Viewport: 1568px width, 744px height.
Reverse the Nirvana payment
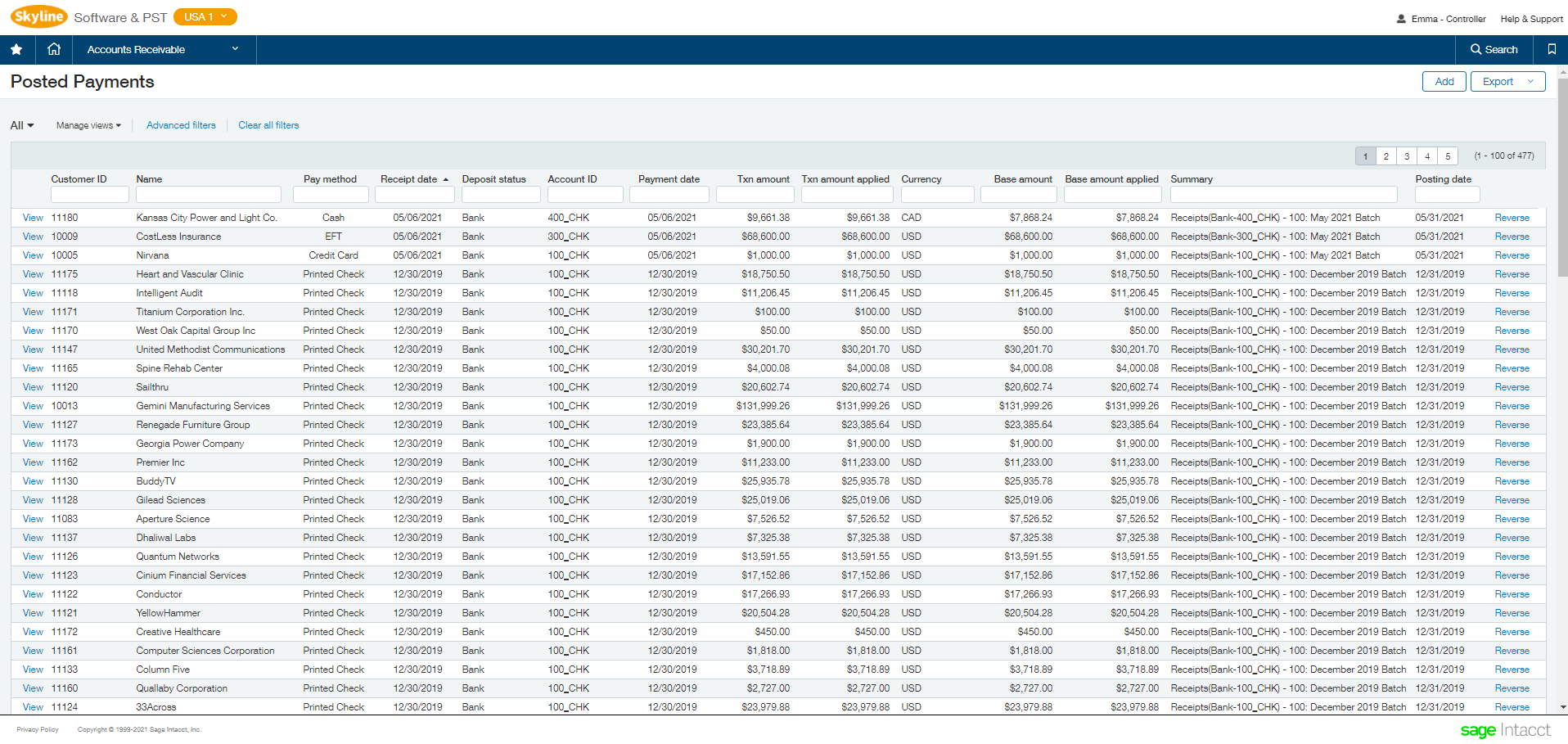(1512, 255)
